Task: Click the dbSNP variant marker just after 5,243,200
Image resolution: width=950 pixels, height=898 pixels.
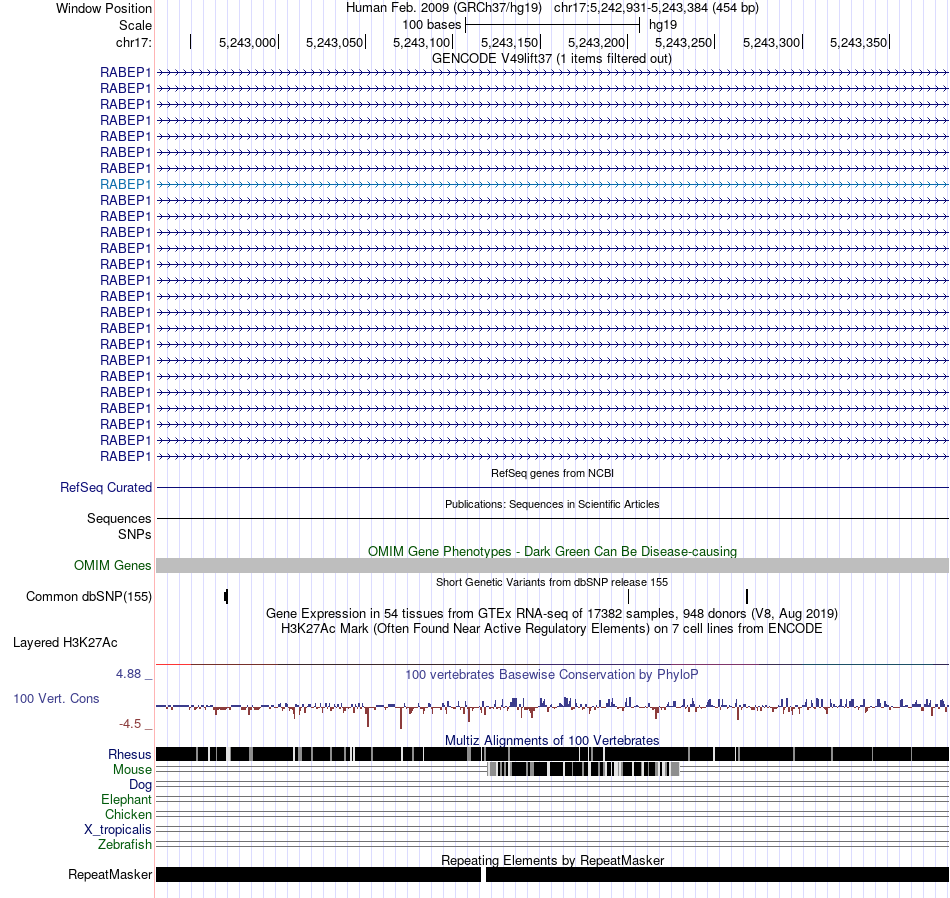Action: pos(628,596)
